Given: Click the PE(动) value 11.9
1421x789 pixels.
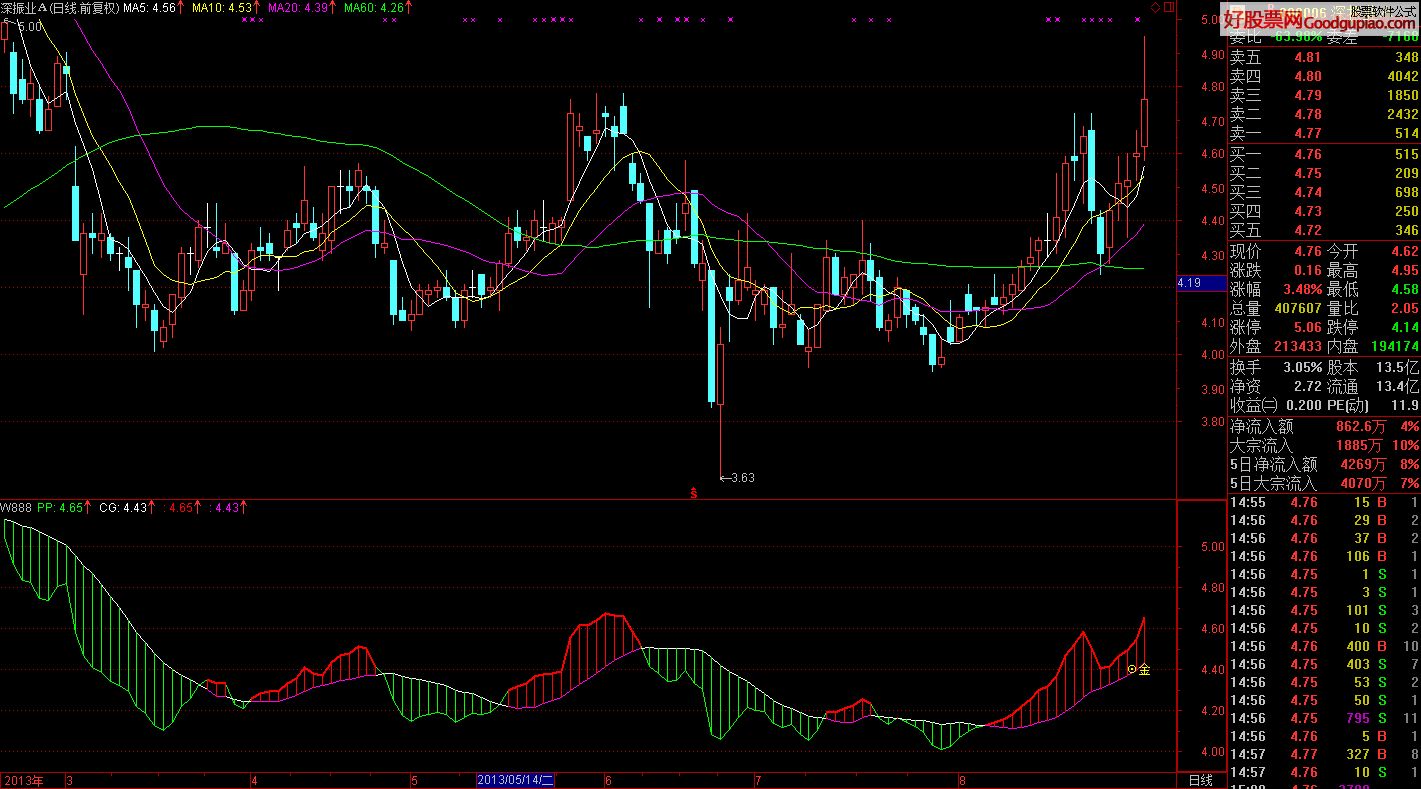Looking at the screenshot, I should point(1404,405).
